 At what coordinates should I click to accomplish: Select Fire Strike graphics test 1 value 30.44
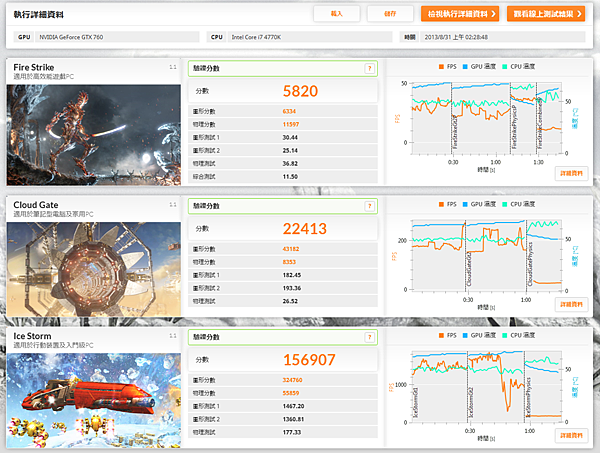click(x=290, y=137)
